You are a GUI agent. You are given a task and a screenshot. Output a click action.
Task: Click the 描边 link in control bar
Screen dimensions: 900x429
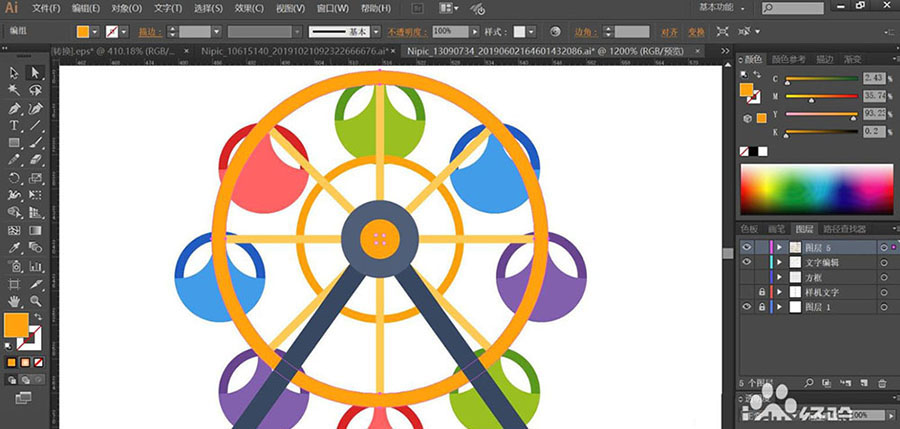point(150,32)
